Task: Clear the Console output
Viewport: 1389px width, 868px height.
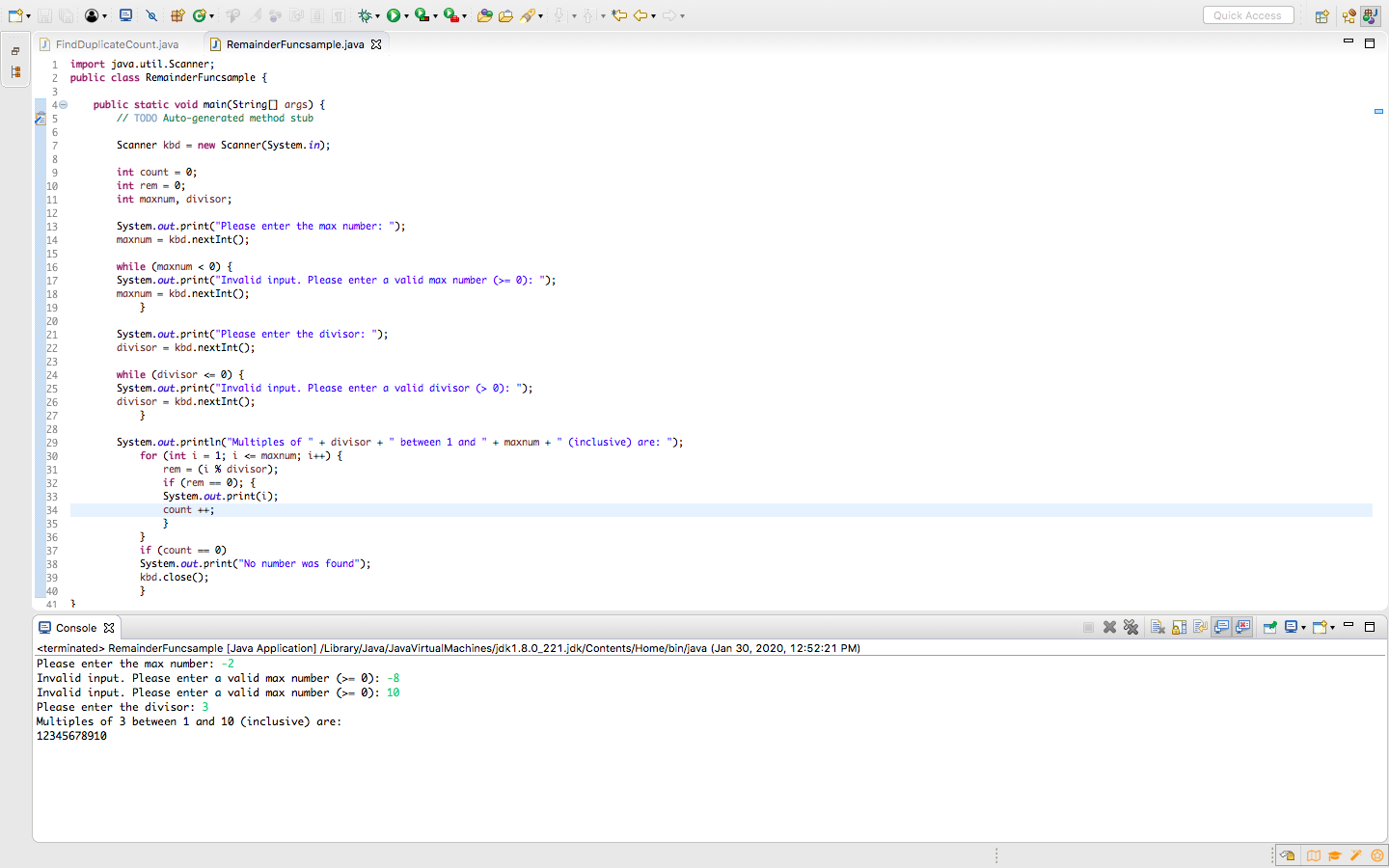Action: (x=1157, y=626)
